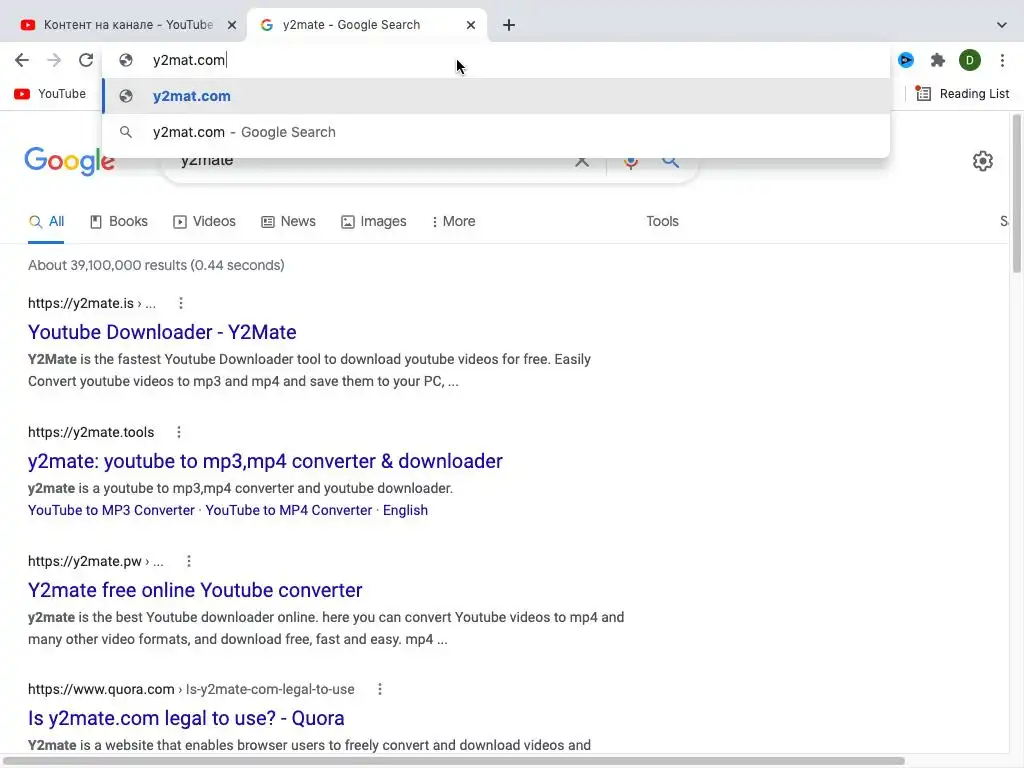Switch to Images results
Viewport: 1024px width, 768px height.
[x=374, y=221]
